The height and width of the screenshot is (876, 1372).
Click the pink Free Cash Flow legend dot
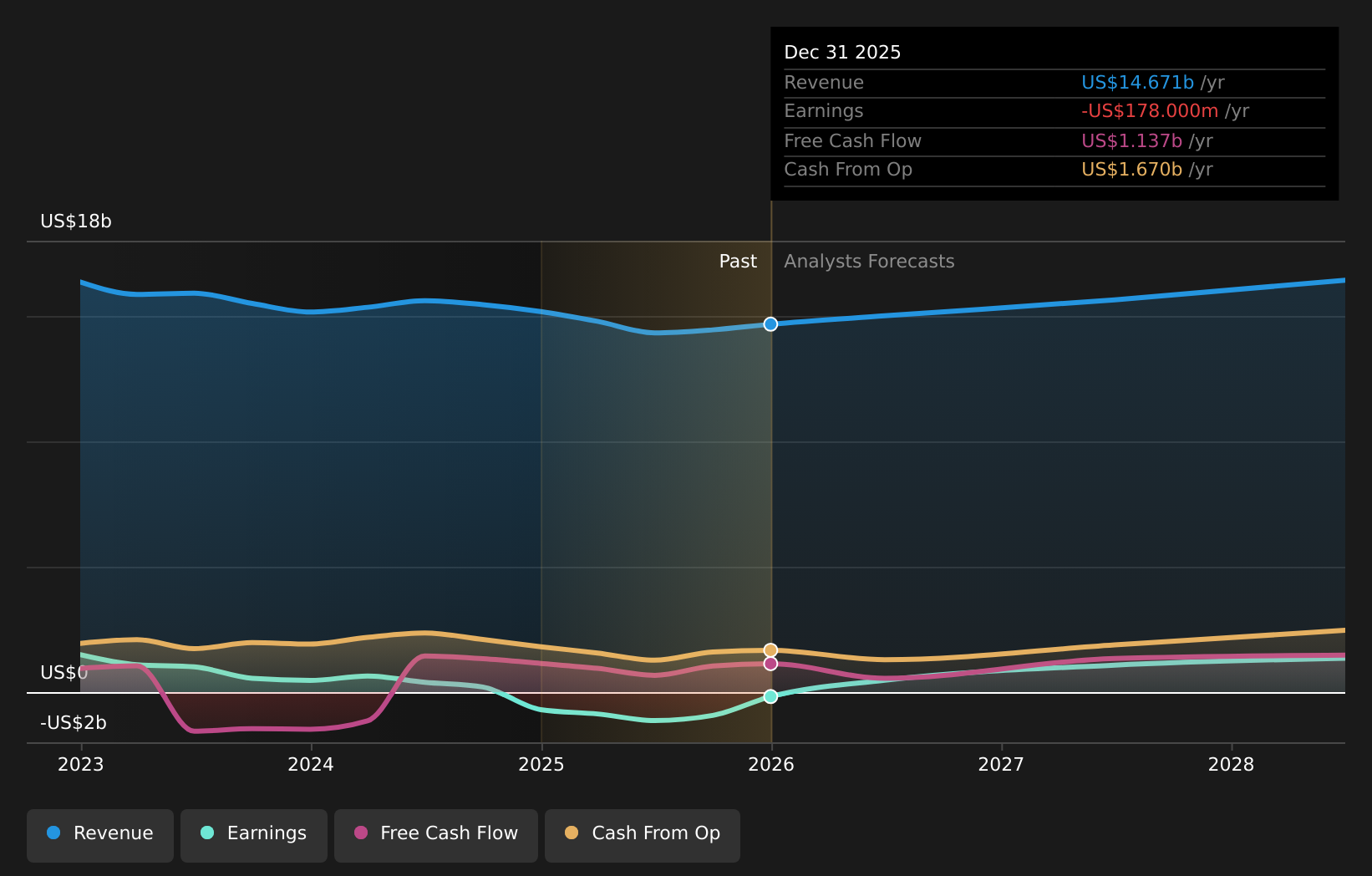[x=359, y=833]
